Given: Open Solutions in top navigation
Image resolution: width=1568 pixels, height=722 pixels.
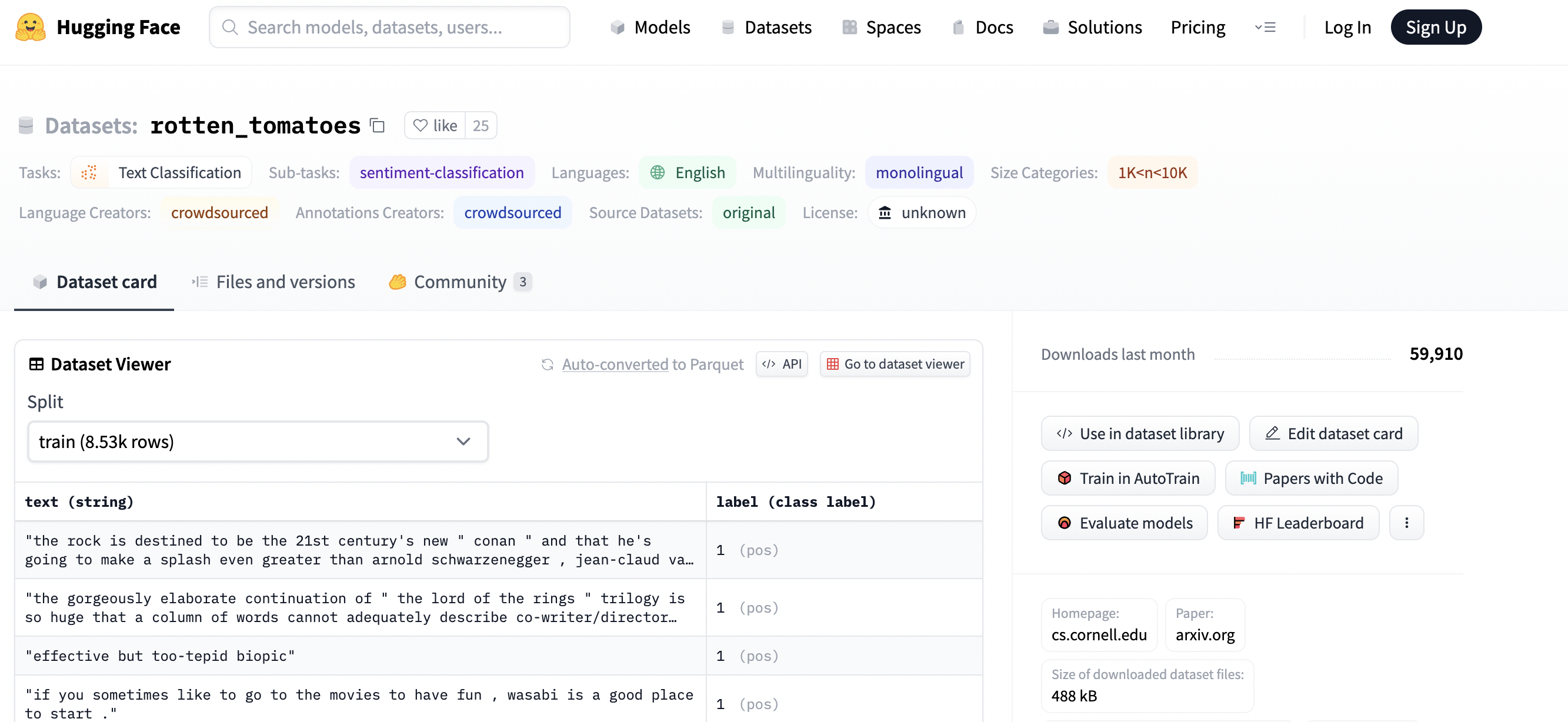Looking at the screenshot, I should coord(1092,28).
